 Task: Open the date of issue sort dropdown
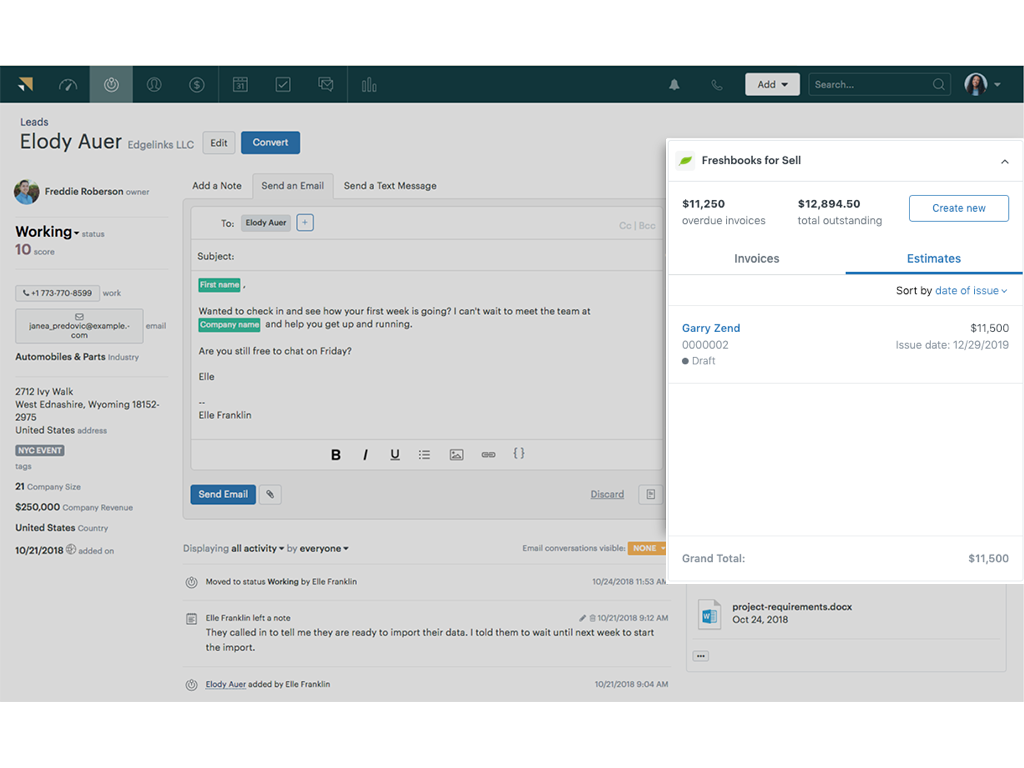[970, 291]
